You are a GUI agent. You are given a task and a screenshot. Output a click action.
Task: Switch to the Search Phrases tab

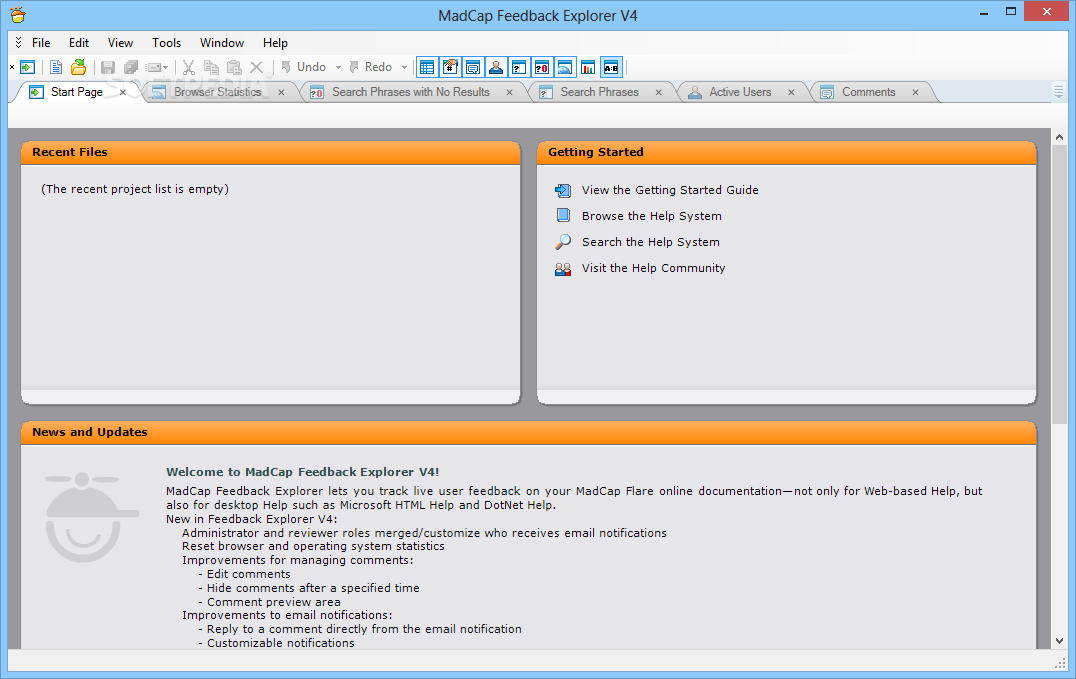pos(599,92)
